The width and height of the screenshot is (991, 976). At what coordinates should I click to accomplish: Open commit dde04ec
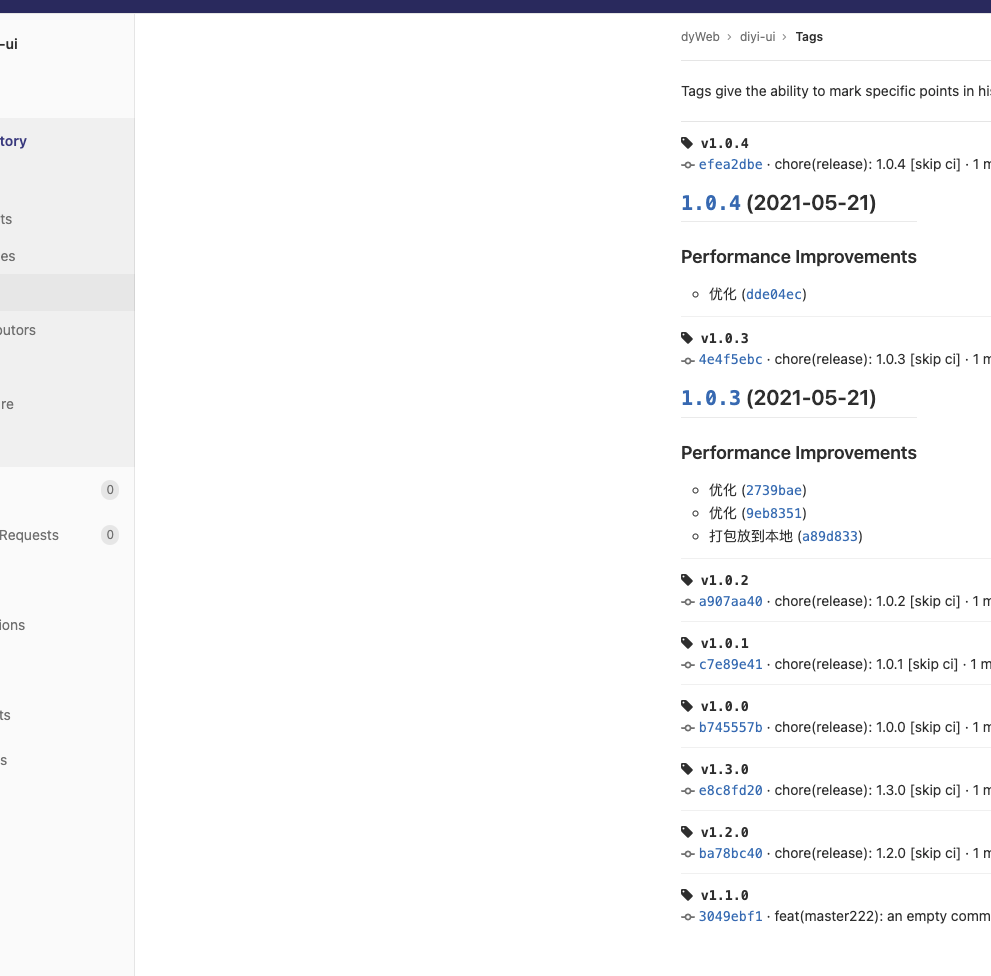(774, 294)
